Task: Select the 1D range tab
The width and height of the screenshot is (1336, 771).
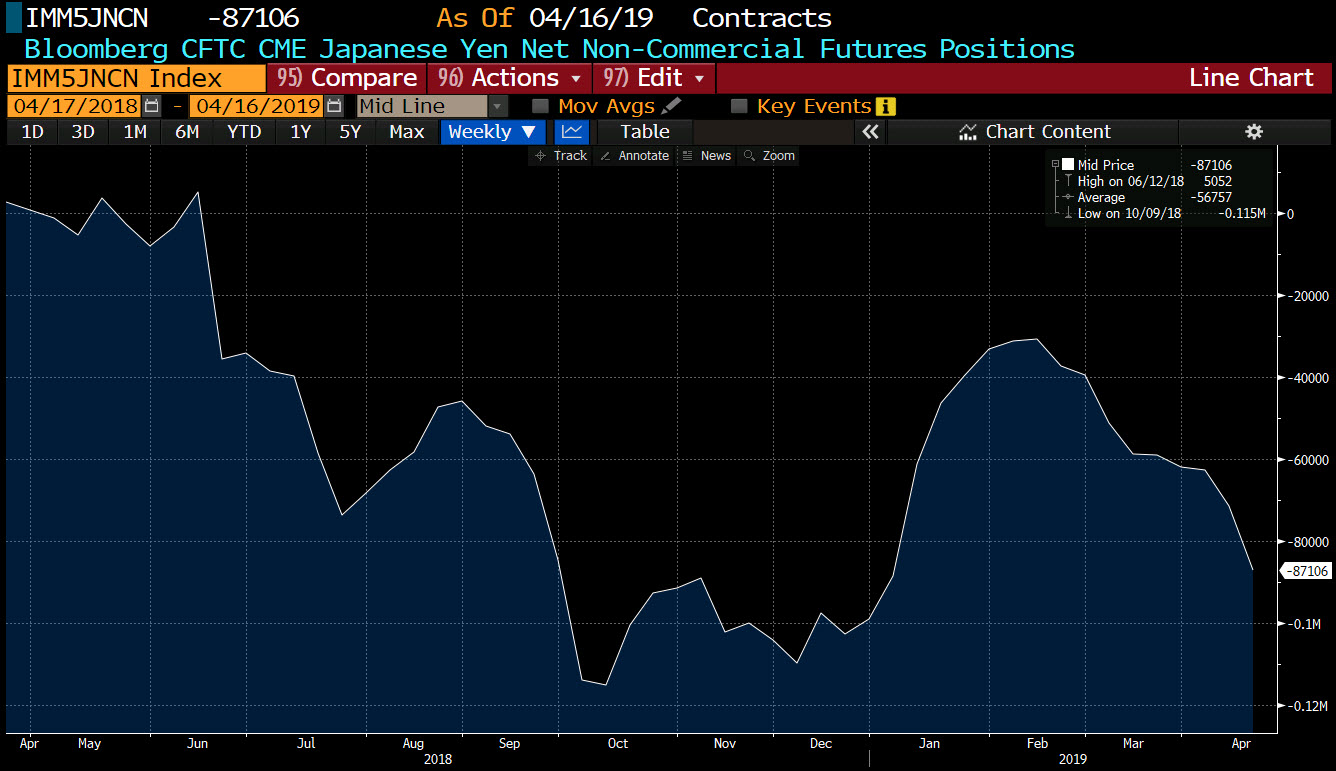Action: [32, 132]
